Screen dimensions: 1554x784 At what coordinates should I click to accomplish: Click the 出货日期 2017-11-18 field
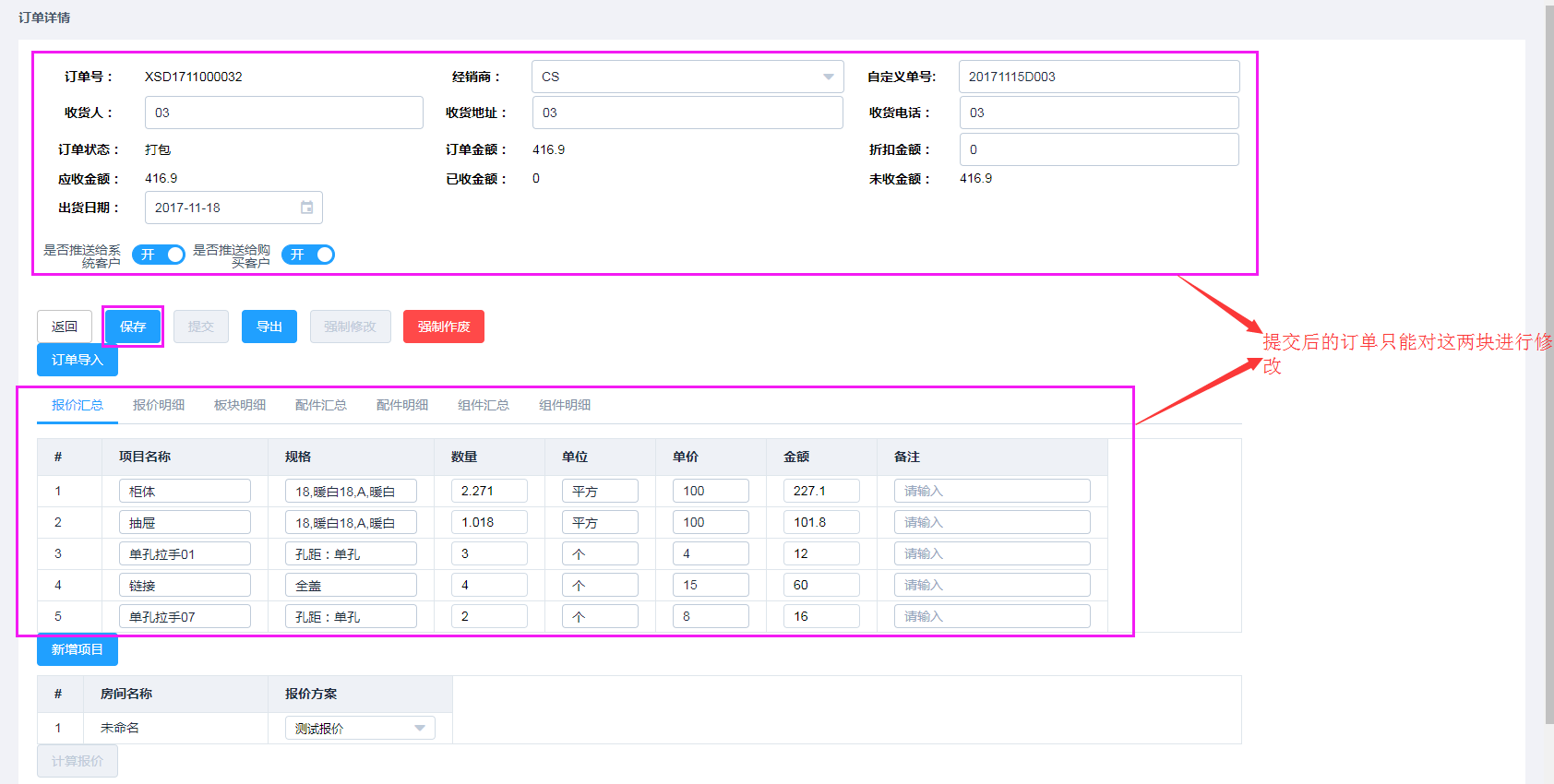(x=233, y=208)
